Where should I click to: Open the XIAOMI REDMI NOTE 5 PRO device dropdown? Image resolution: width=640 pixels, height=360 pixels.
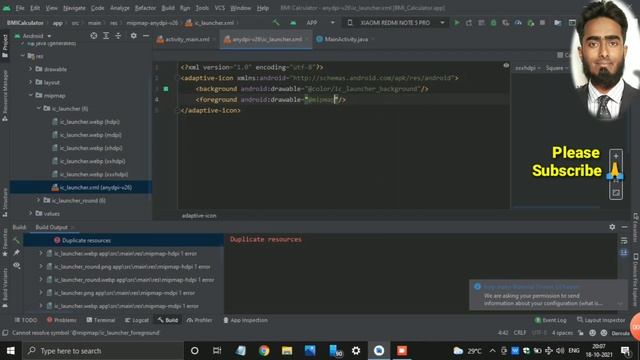point(396,23)
